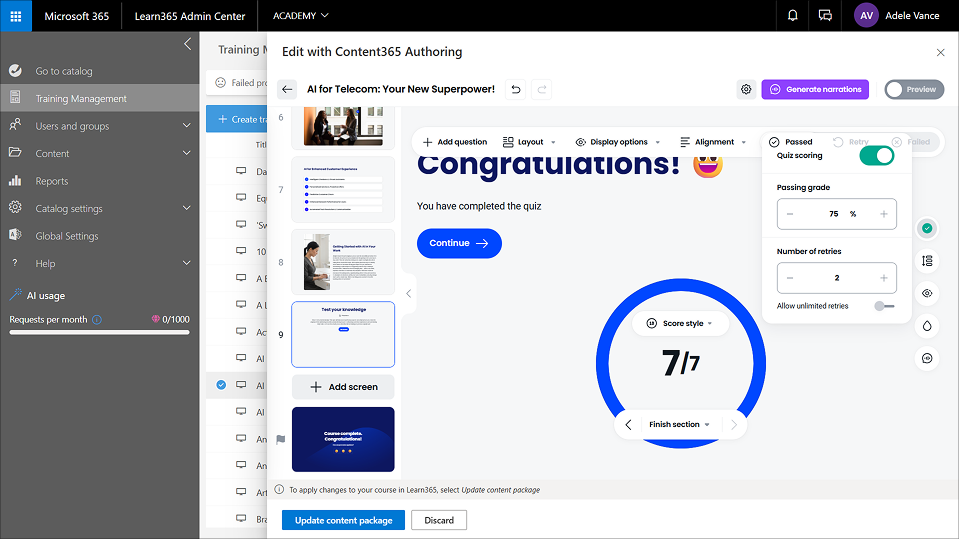The height and width of the screenshot is (539, 959).
Task: Click the line spacing icon in right rail
Action: [927, 260]
